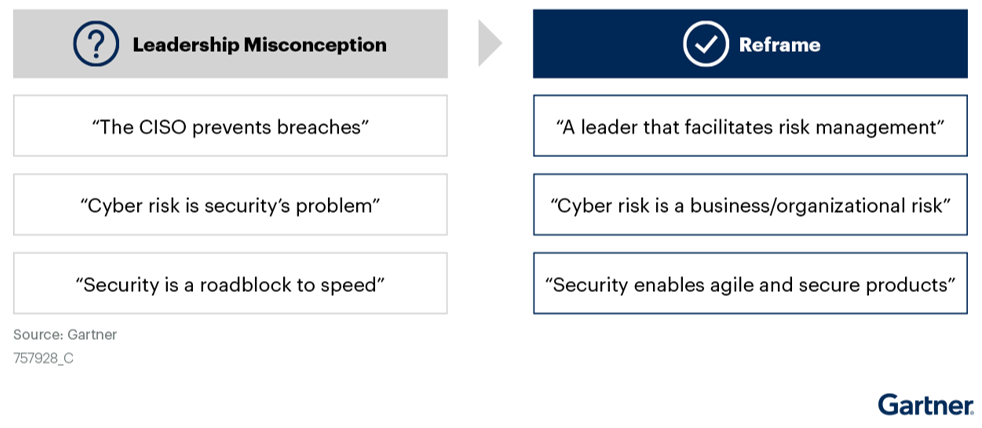982x428 pixels.
Task: Click "Security enables agile and secure products" box
Action: pyautogui.click(x=750, y=283)
